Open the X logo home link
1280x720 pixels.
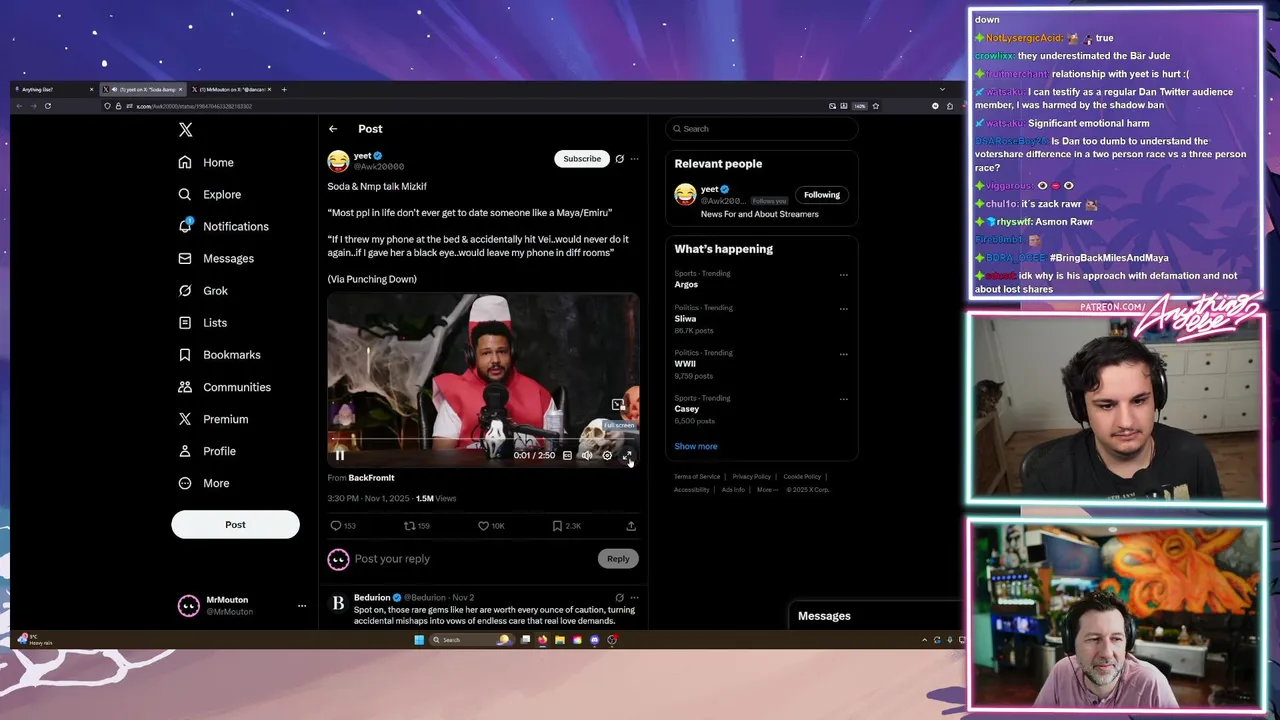(185, 130)
